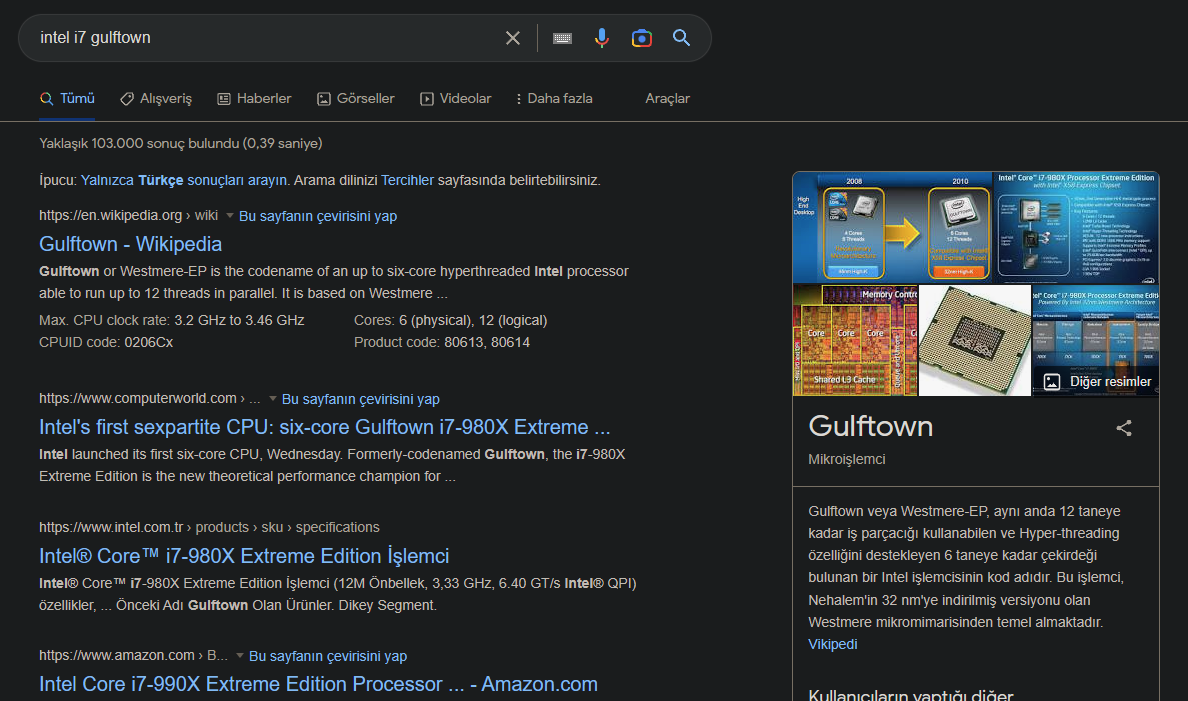Viewport: 1188px width, 701px height.
Task: Open the die shot Shared L3 Cache thumbnail
Action: [x=855, y=340]
